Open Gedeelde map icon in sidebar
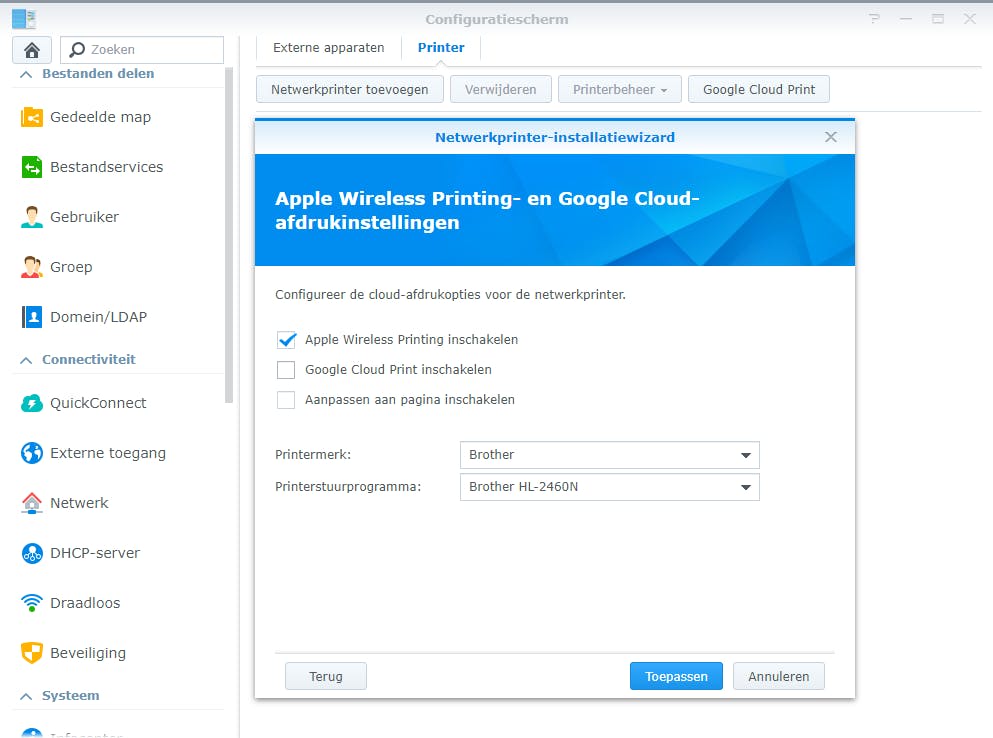Image resolution: width=993 pixels, height=738 pixels. pos(32,117)
